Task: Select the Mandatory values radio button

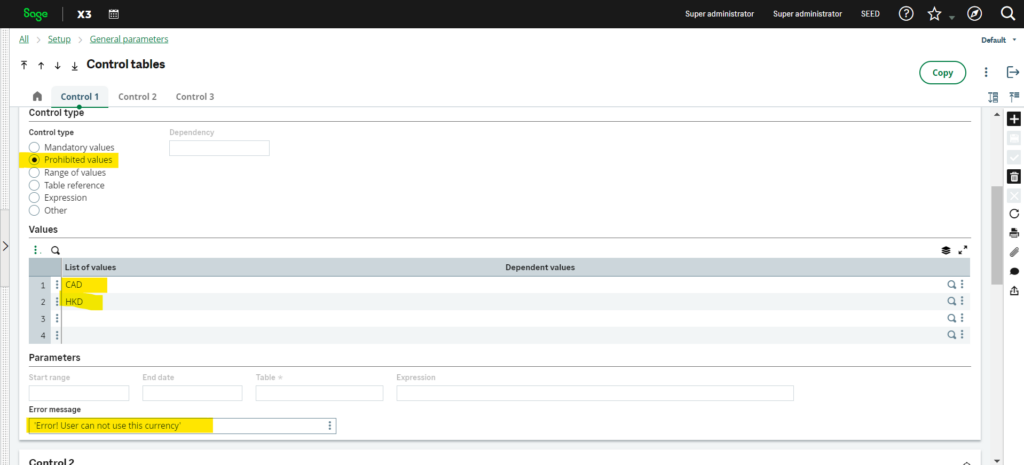Action: coord(34,147)
